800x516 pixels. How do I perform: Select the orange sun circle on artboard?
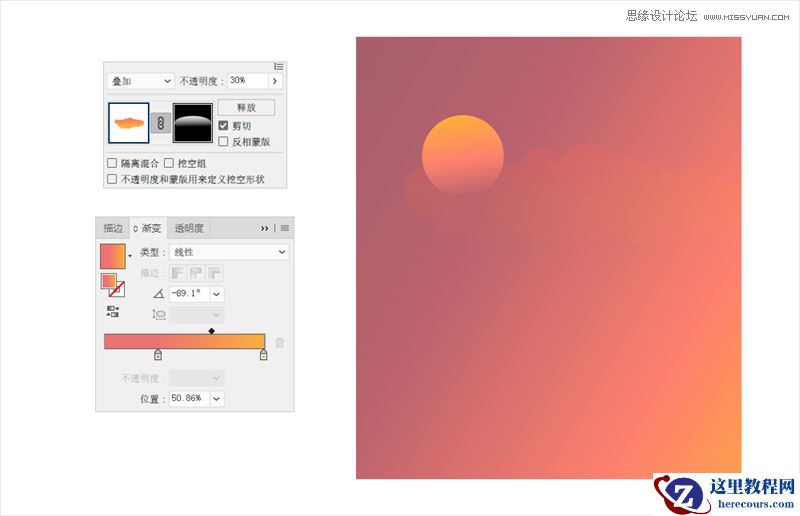(463, 155)
